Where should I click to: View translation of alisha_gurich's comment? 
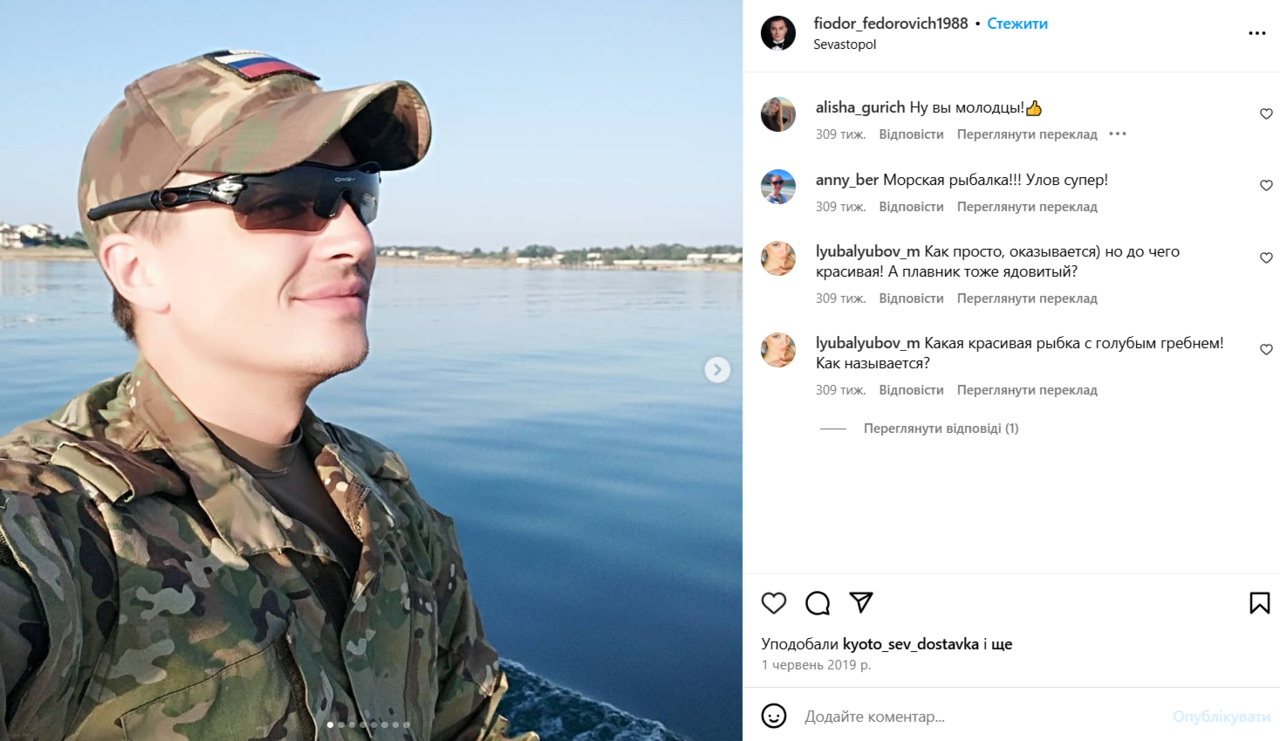click(1027, 134)
